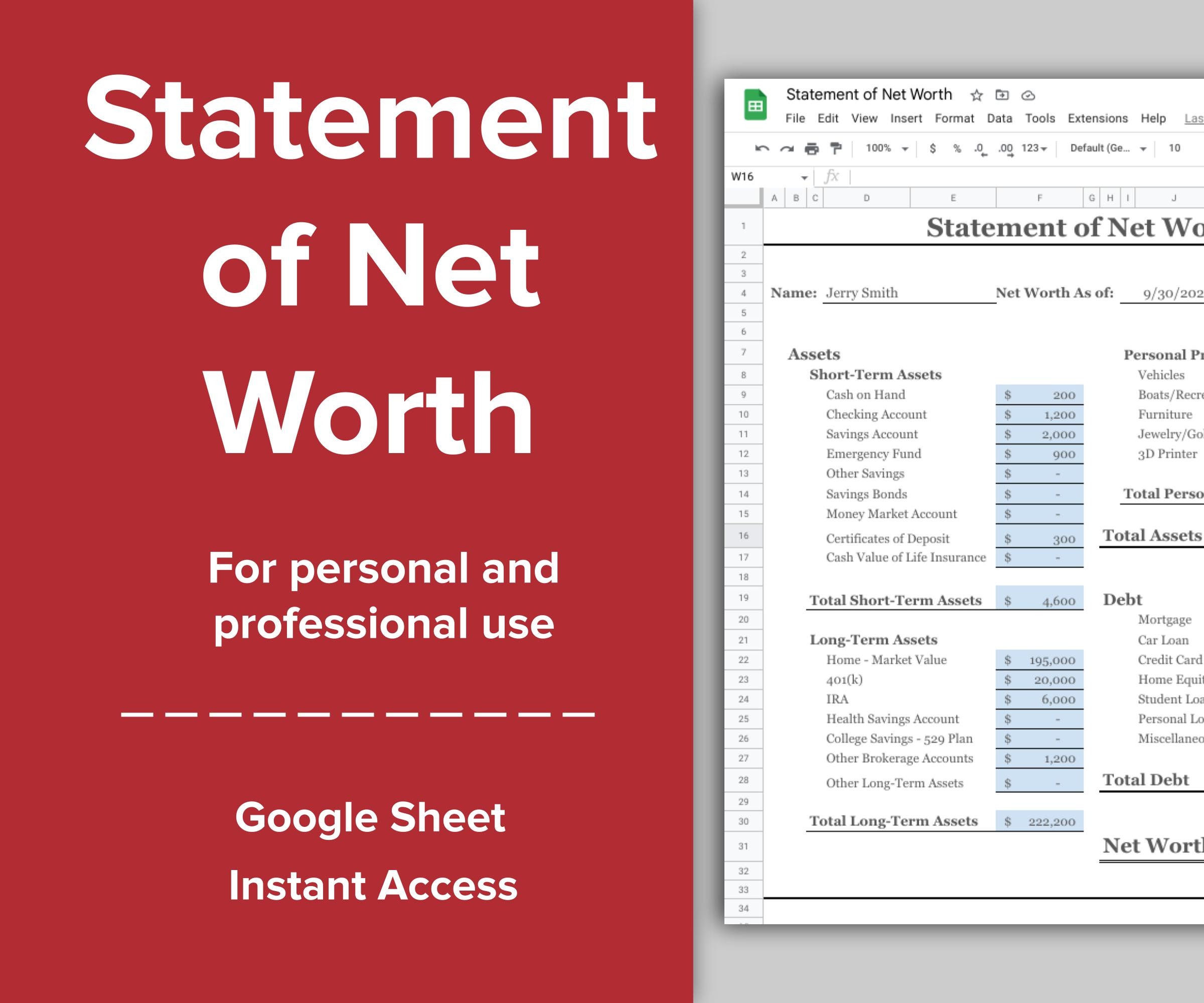Open the Extensions menu
Image resolution: width=1204 pixels, height=1003 pixels.
1097,119
